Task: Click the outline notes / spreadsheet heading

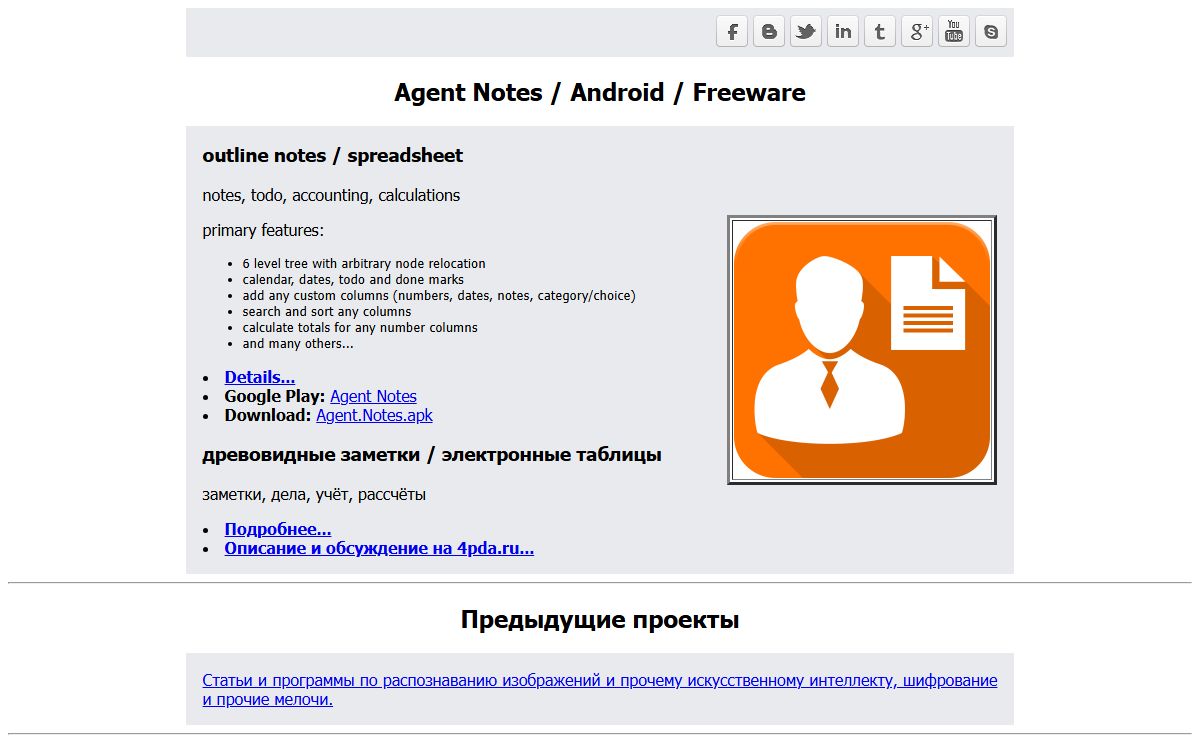Action: tap(332, 155)
